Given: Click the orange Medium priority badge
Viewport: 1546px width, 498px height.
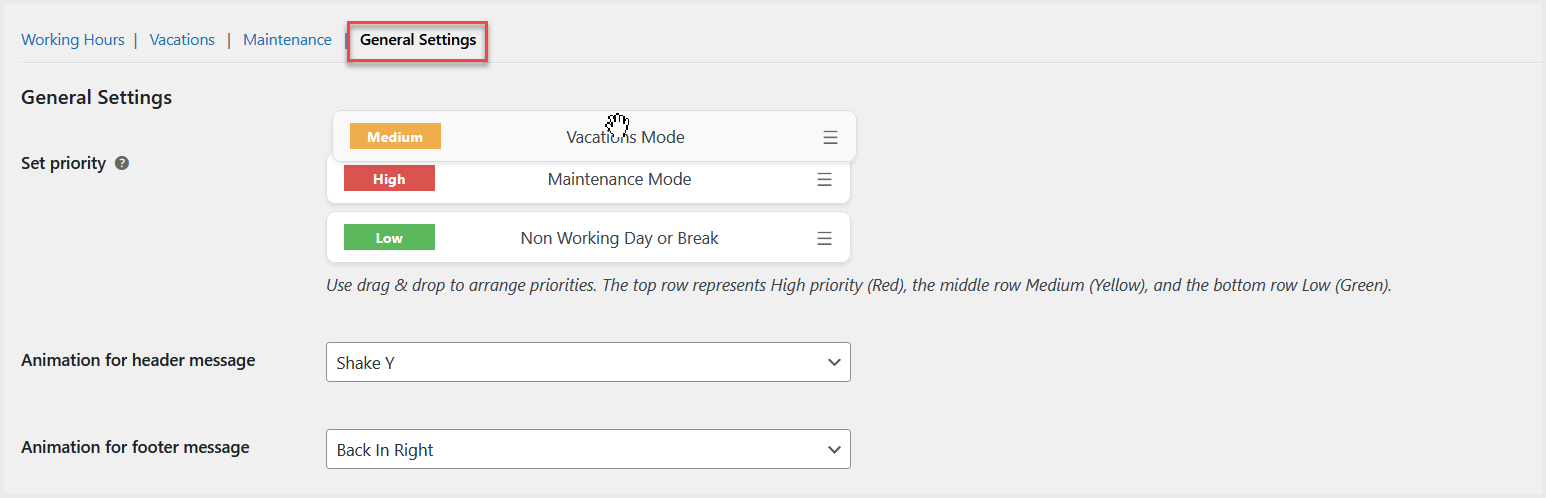Looking at the screenshot, I should pyautogui.click(x=395, y=137).
